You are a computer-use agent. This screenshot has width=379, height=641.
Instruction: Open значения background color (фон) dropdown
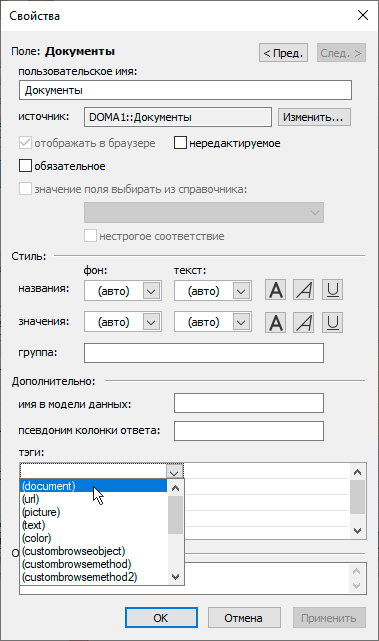pos(151,322)
